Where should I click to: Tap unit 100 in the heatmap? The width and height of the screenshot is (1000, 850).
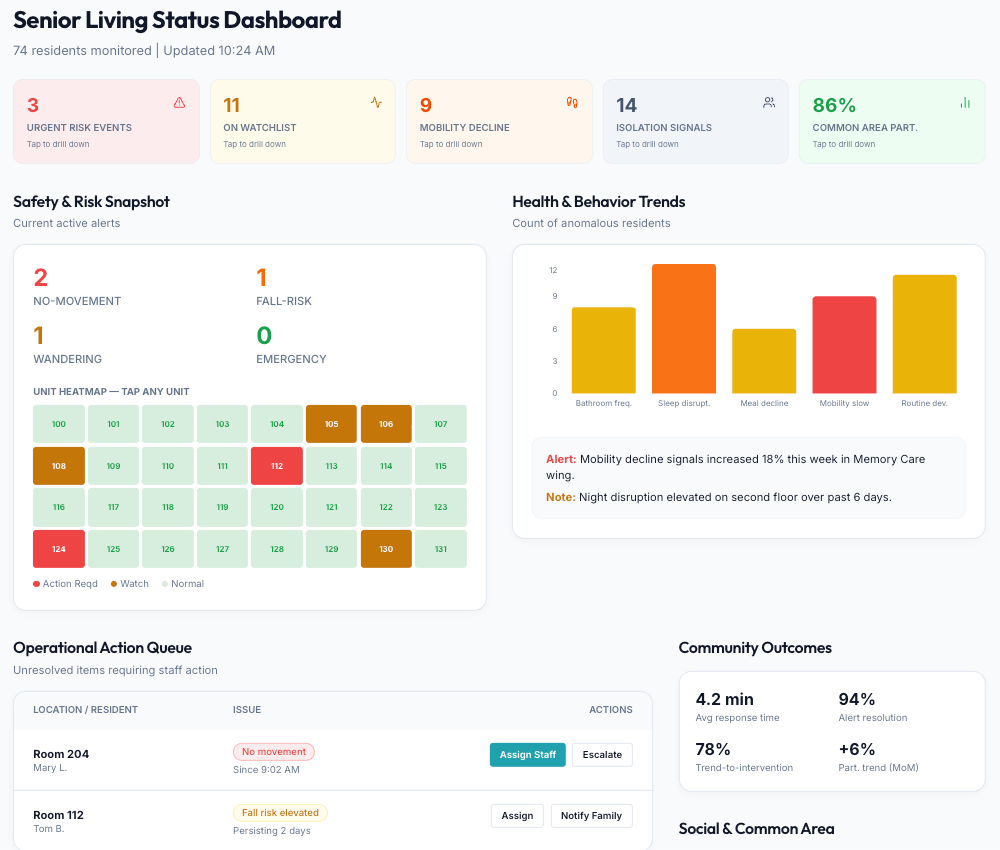click(x=59, y=424)
